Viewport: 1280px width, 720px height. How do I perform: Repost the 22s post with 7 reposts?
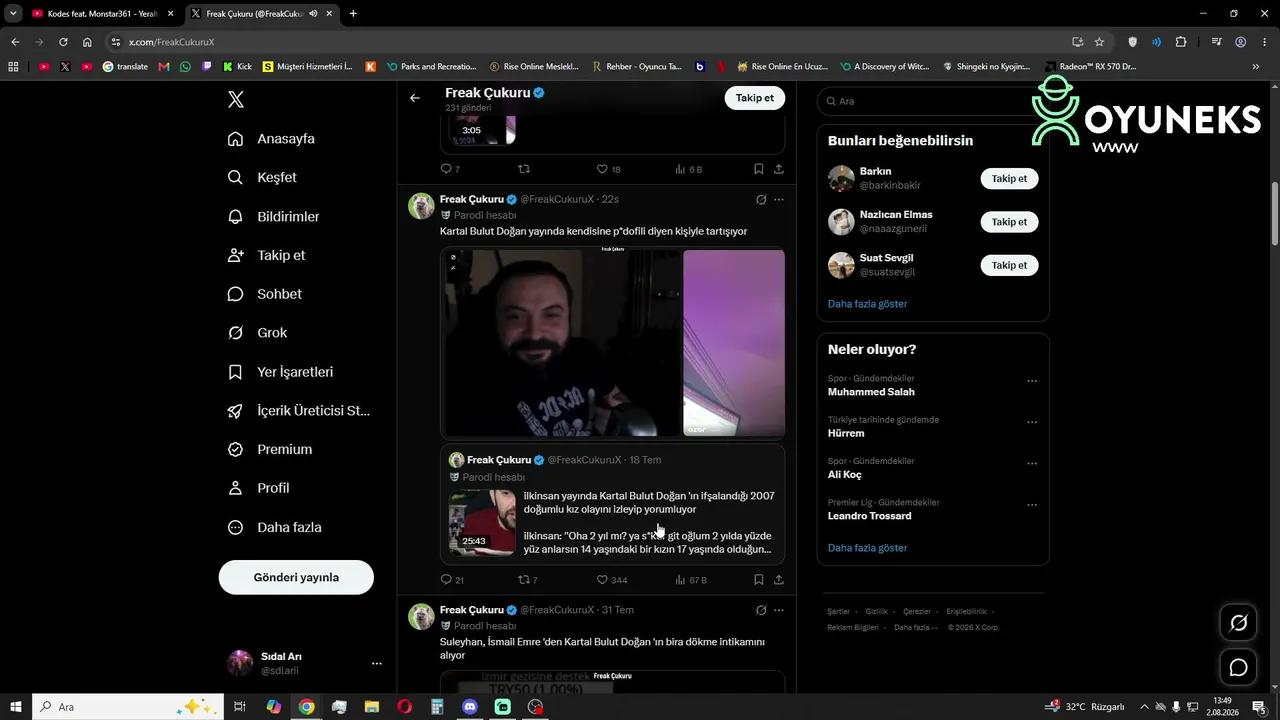(x=523, y=580)
